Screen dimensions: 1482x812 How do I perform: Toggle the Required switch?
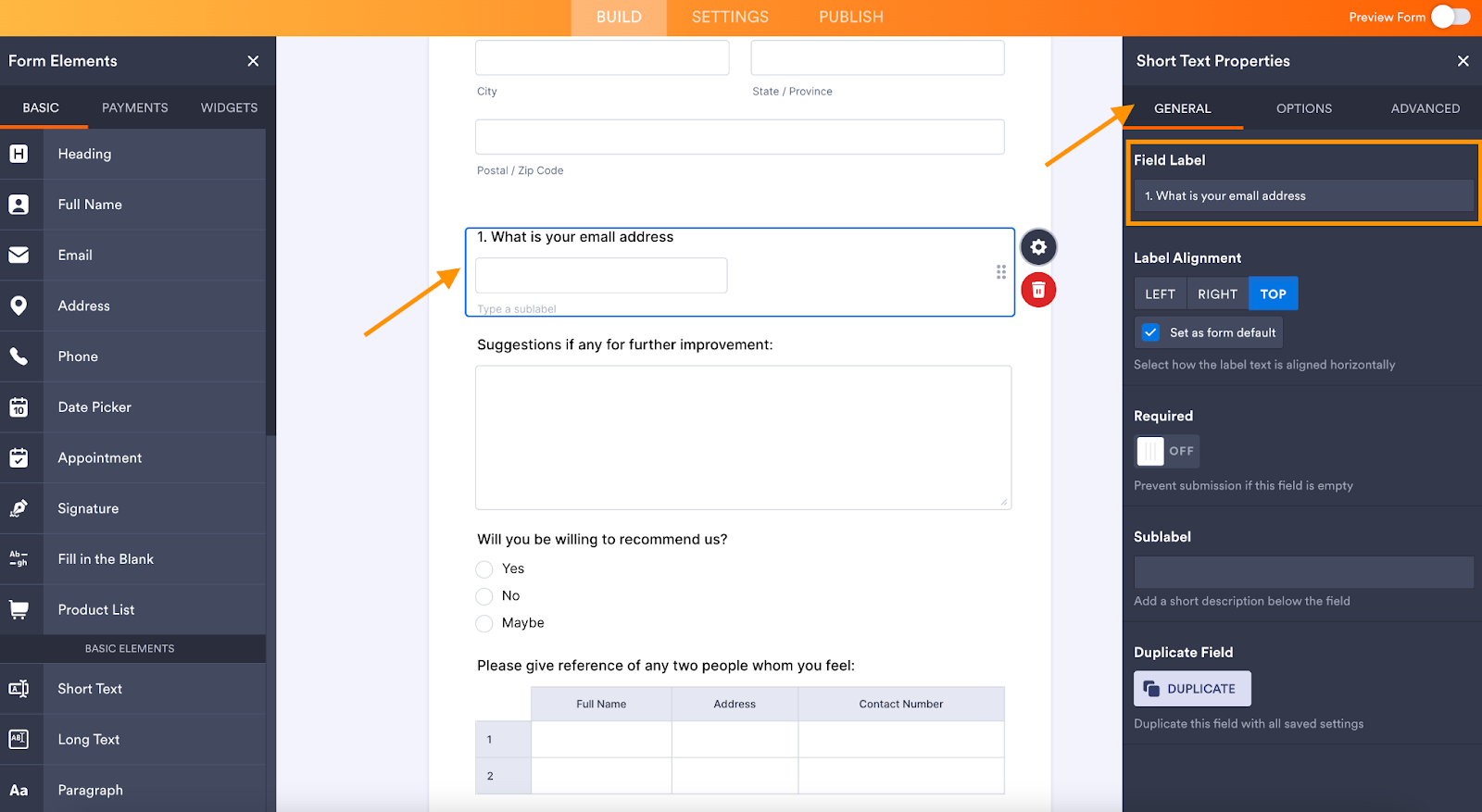tap(1167, 451)
